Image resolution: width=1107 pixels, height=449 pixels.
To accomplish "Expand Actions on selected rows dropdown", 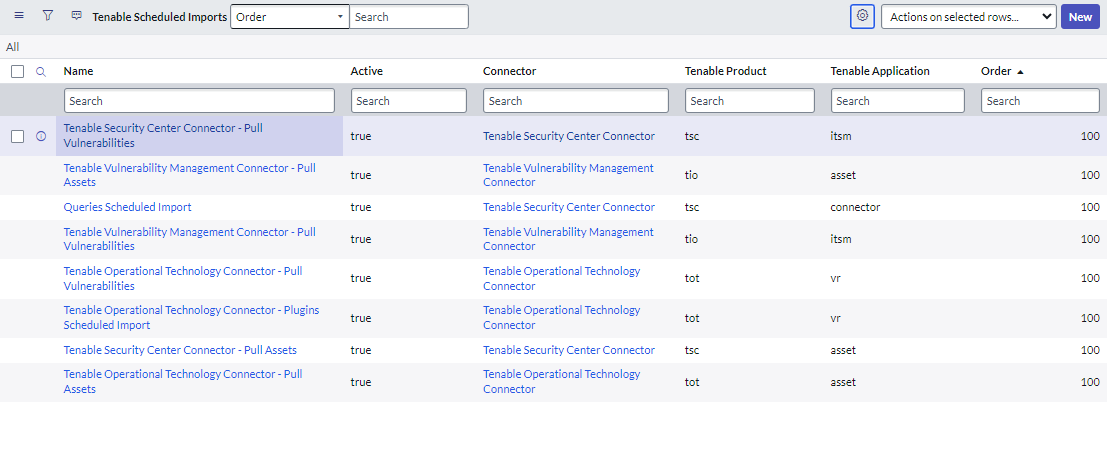I will click(968, 17).
